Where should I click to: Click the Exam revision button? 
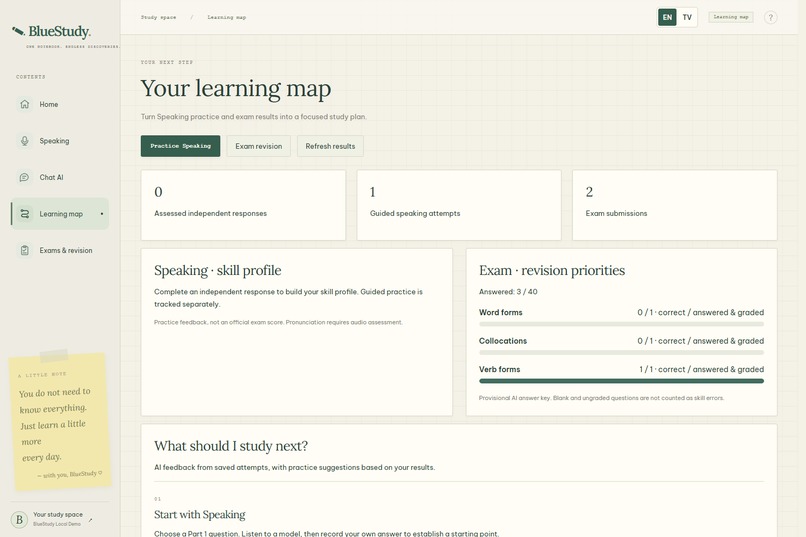click(259, 146)
